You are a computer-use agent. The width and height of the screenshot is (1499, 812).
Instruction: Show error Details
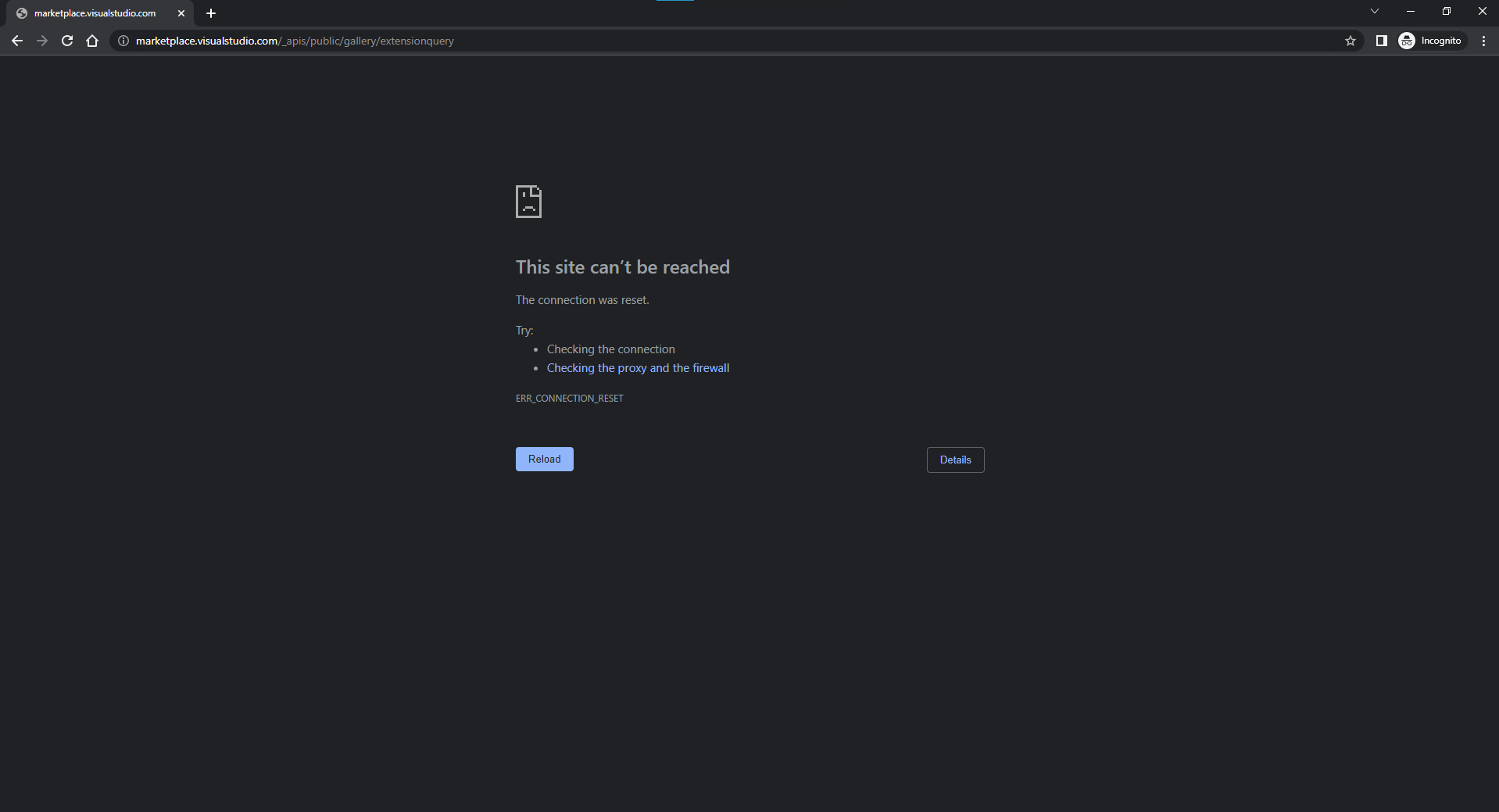click(955, 460)
